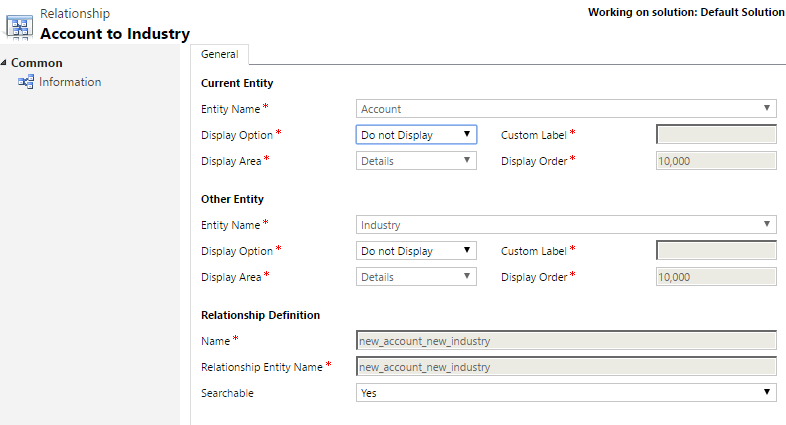This screenshot has height=425, width=786.
Task: Click Other Entity Custom Label field
Action: click(716, 251)
